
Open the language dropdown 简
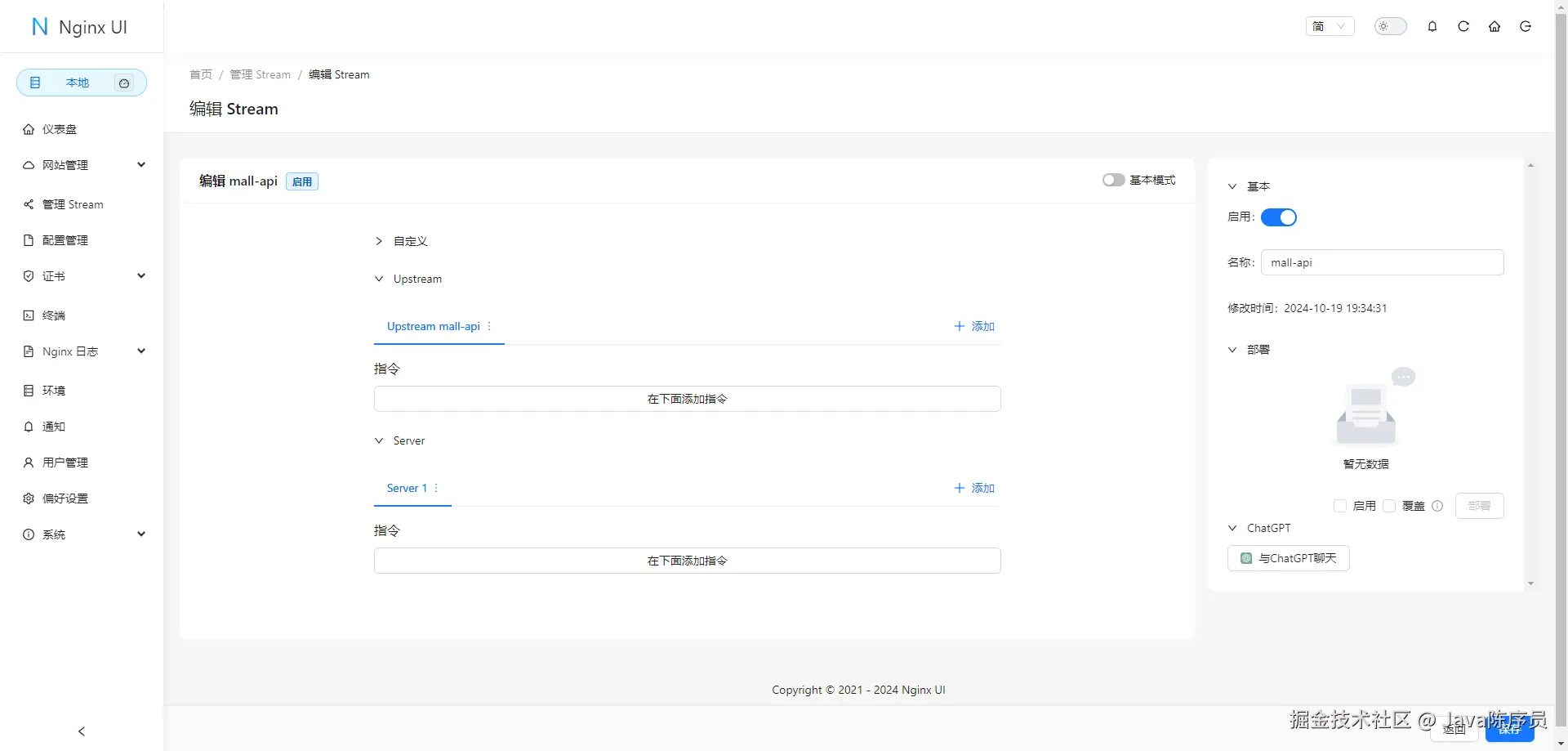[x=1330, y=26]
